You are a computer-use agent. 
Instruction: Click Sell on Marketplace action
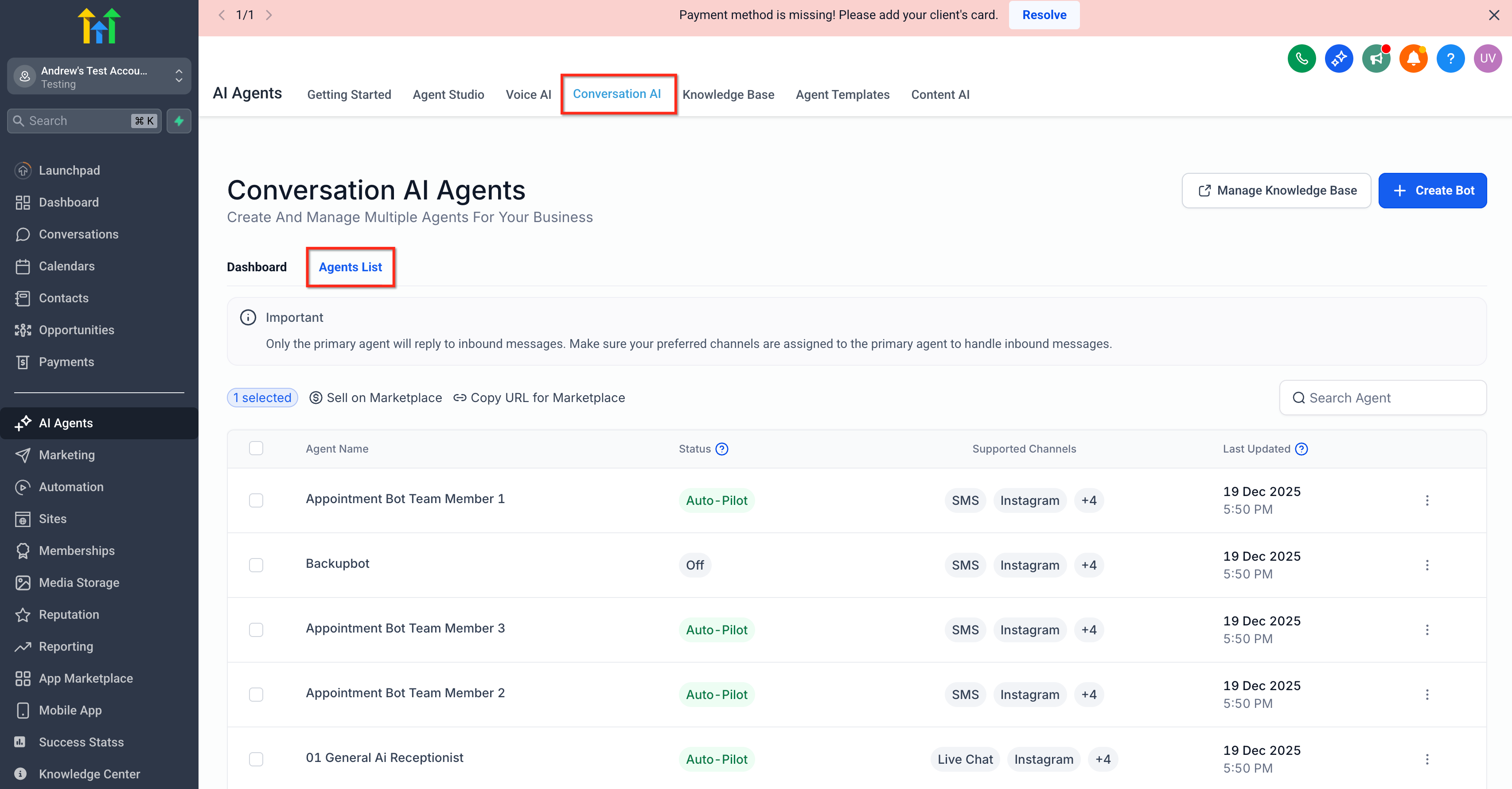click(376, 398)
